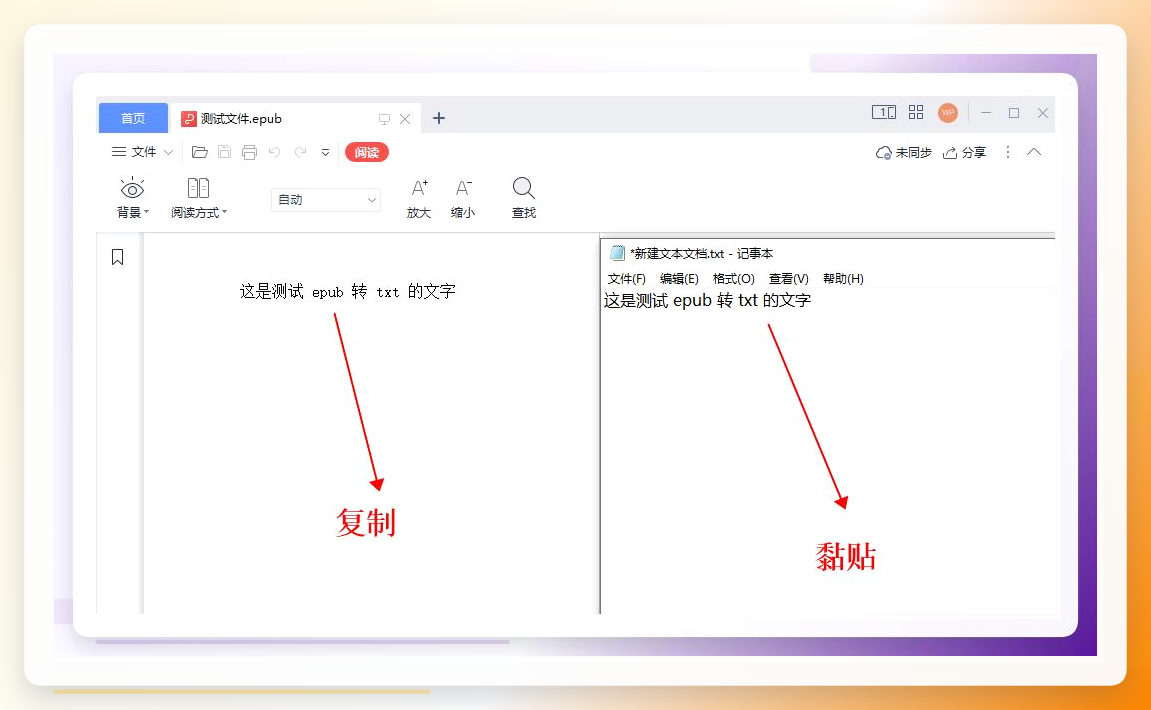Viewport: 1151px width, 710px height.
Task: Add a new tab with the plus button
Action: (x=439, y=118)
